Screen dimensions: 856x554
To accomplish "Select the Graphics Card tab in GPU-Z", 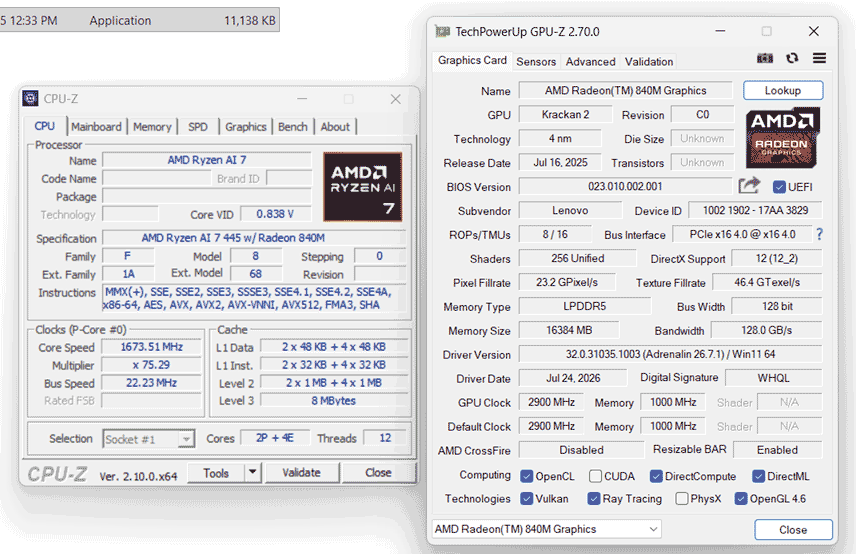I will click(x=472, y=61).
